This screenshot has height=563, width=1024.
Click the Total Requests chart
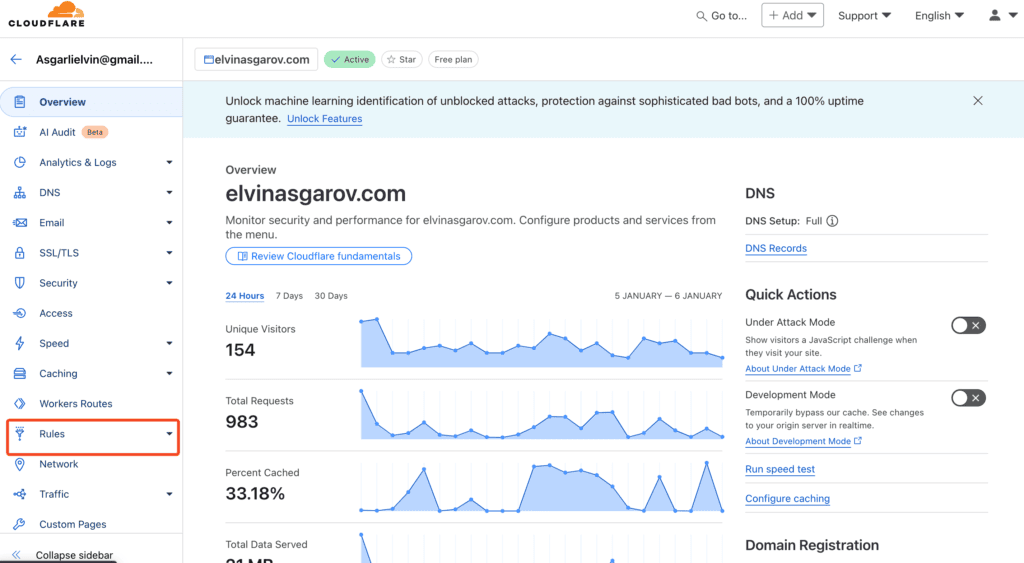click(x=541, y=415)
